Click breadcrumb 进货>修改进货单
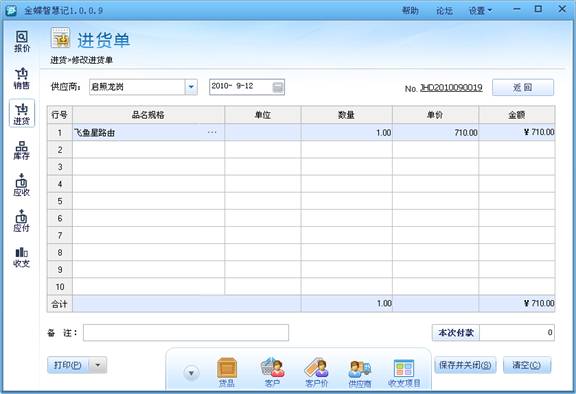 pyautogui.click(x=81, y=60)
